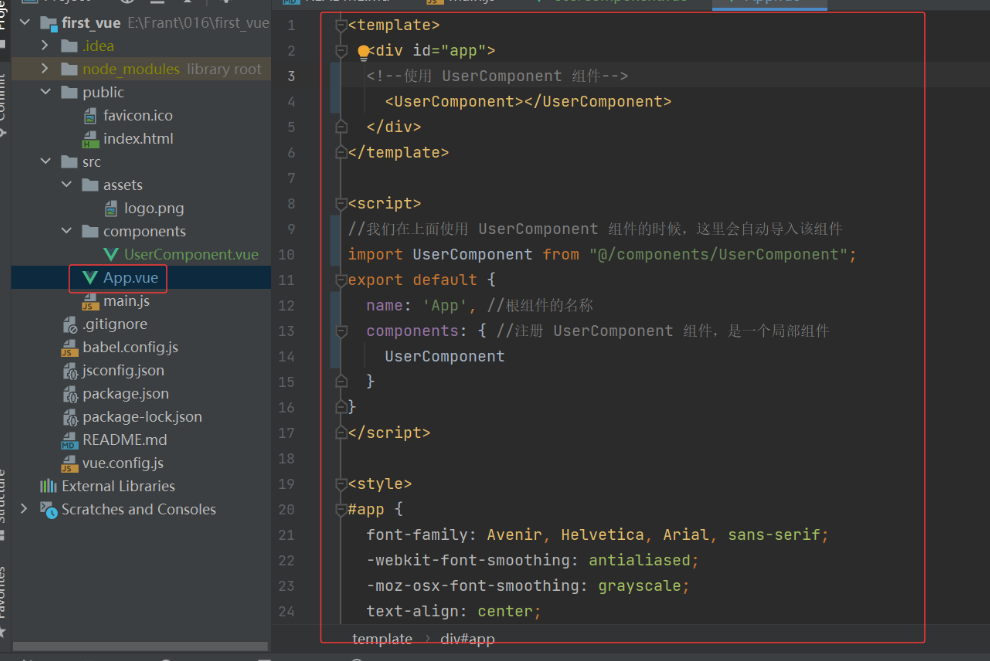Click the 'div#app' breadcrumb
Image resolution: width=990 pixels, height=661 pixels.
467,639
